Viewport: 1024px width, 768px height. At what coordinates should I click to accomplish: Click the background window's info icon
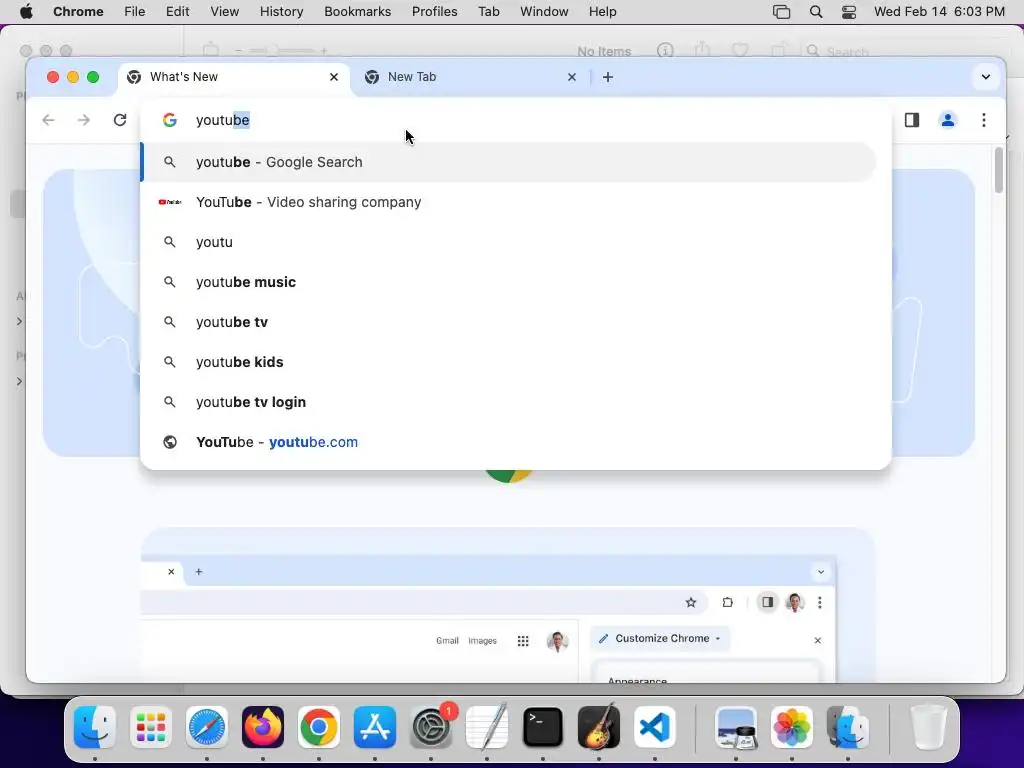click(665, 50)
